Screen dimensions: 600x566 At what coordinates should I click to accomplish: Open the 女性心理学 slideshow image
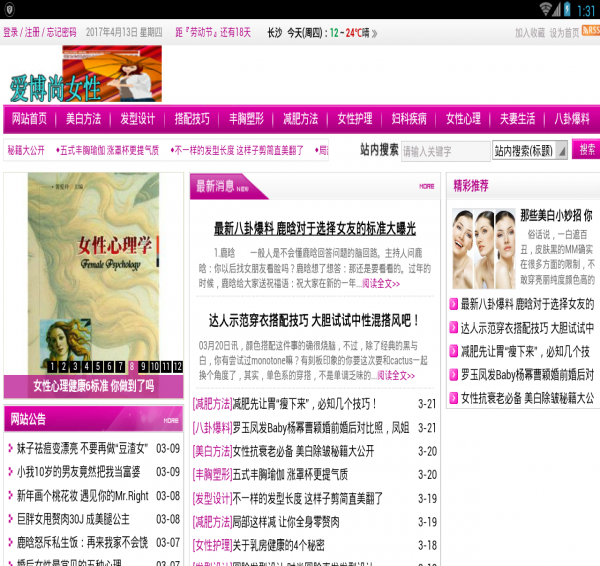(x=93, y=274)
